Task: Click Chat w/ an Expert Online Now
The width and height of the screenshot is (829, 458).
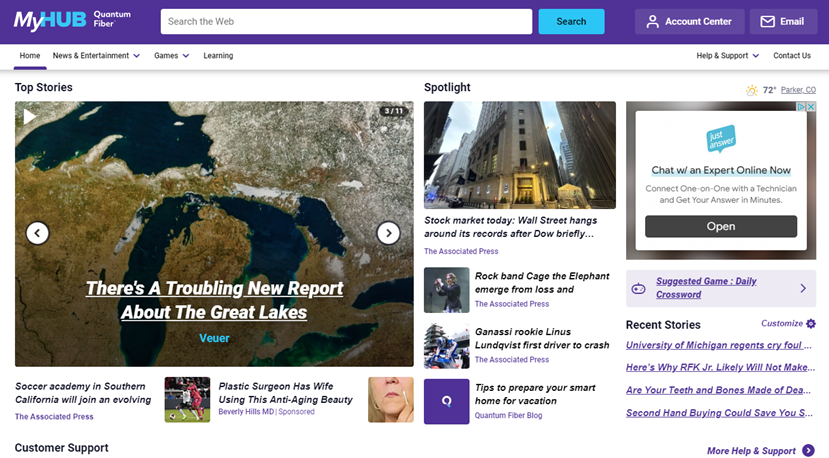Action: pyautogui.click(x=721, y=170)
